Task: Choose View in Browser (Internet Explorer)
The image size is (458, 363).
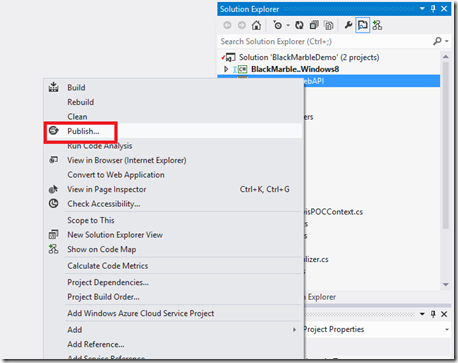Action: [127, 160]
